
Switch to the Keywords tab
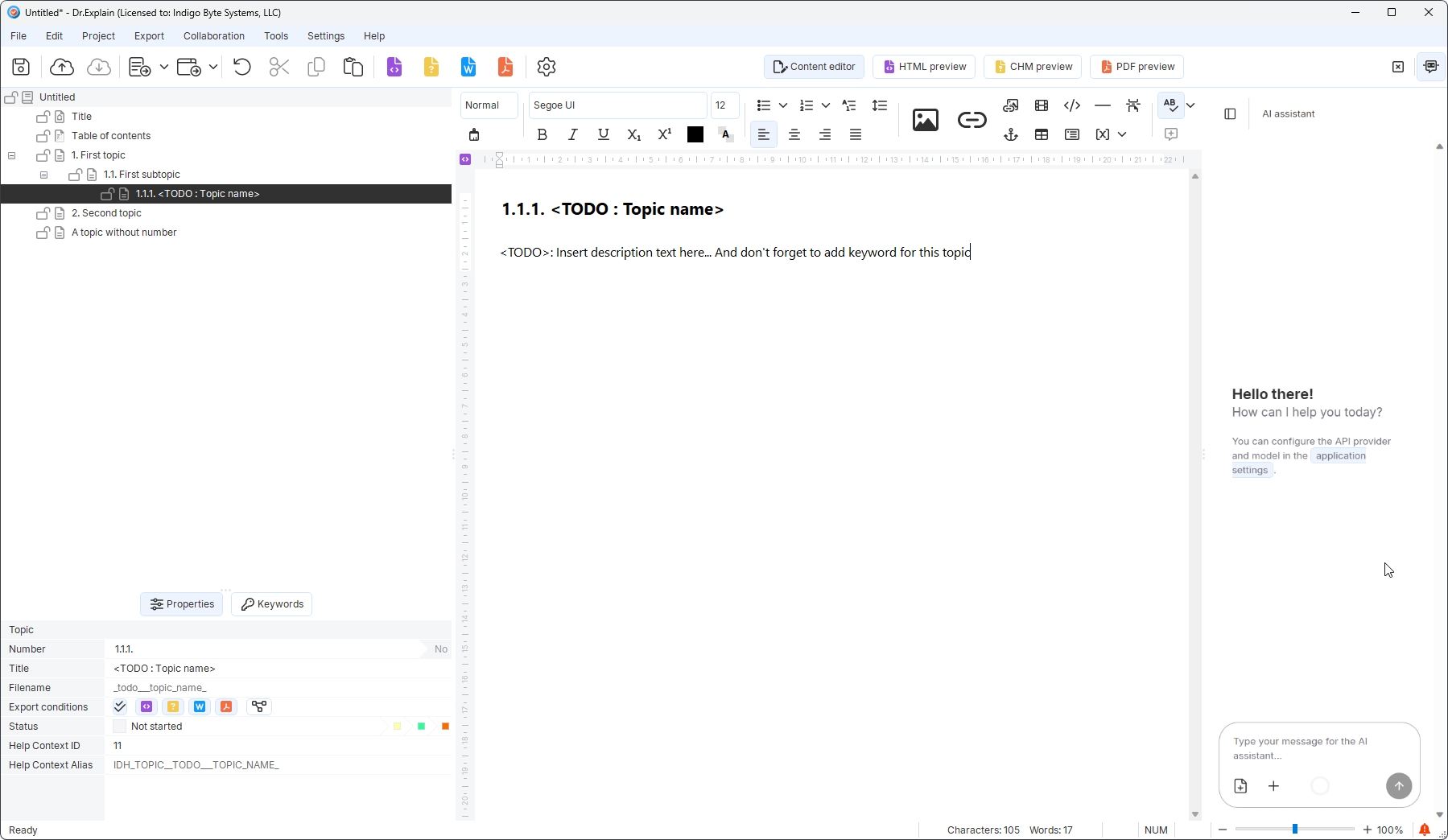[272, 604]
